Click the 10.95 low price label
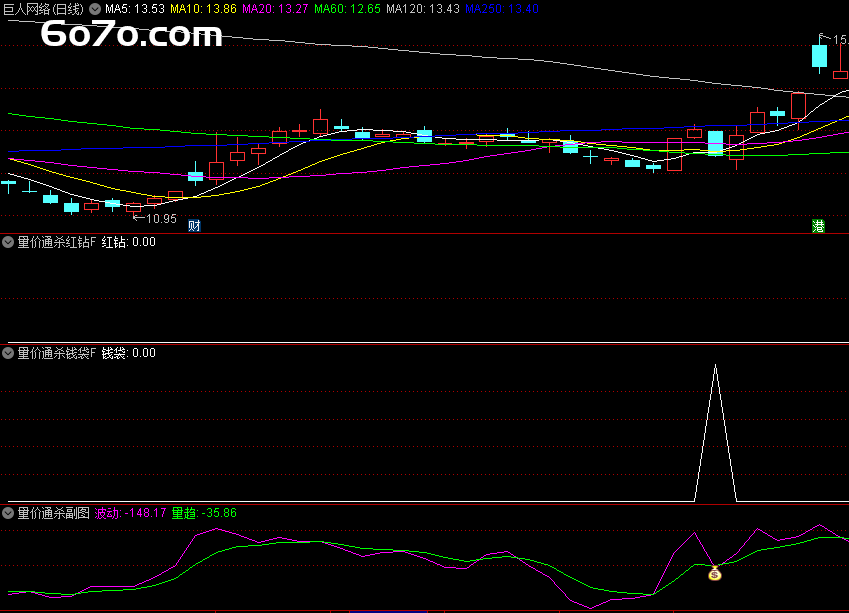 pyautogui.click(x=161, y=219)
